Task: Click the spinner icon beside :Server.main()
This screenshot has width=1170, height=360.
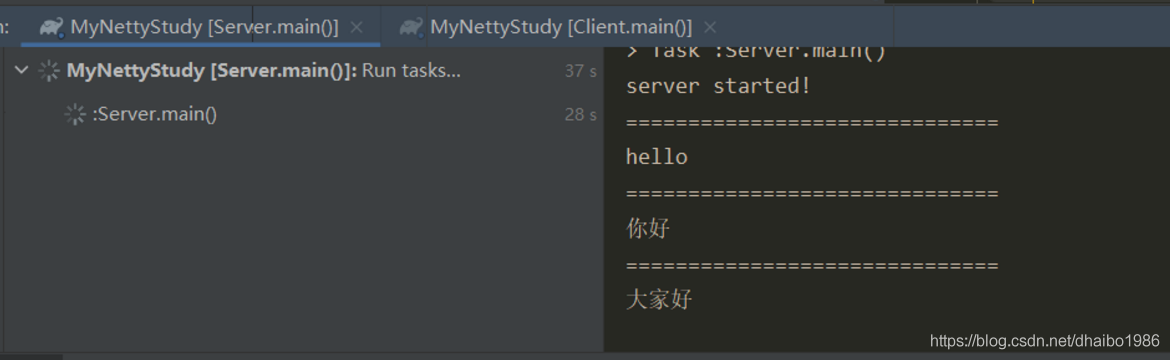Action: tap(75, 114)
